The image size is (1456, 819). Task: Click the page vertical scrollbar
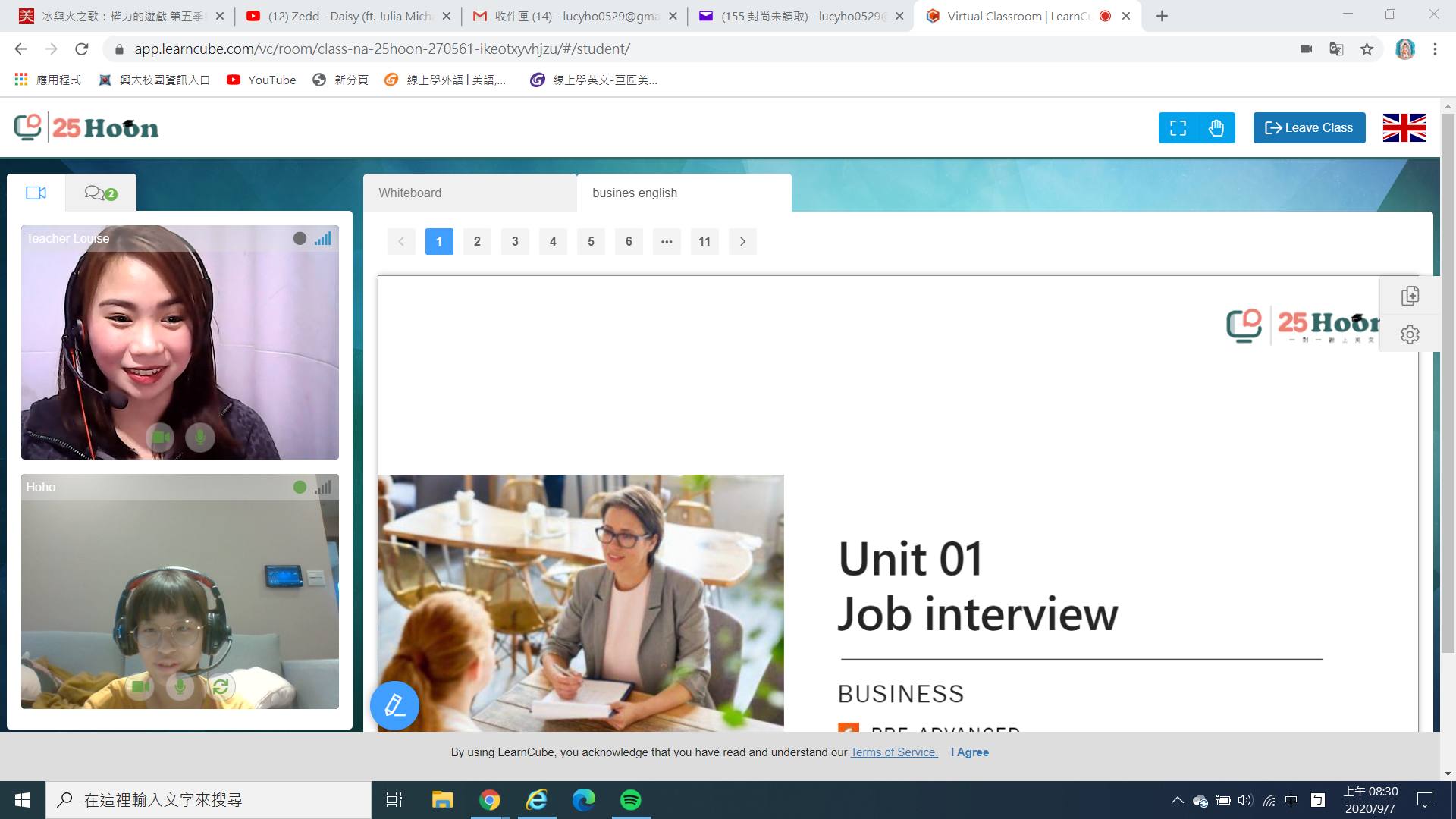[x=1448, y=383]
